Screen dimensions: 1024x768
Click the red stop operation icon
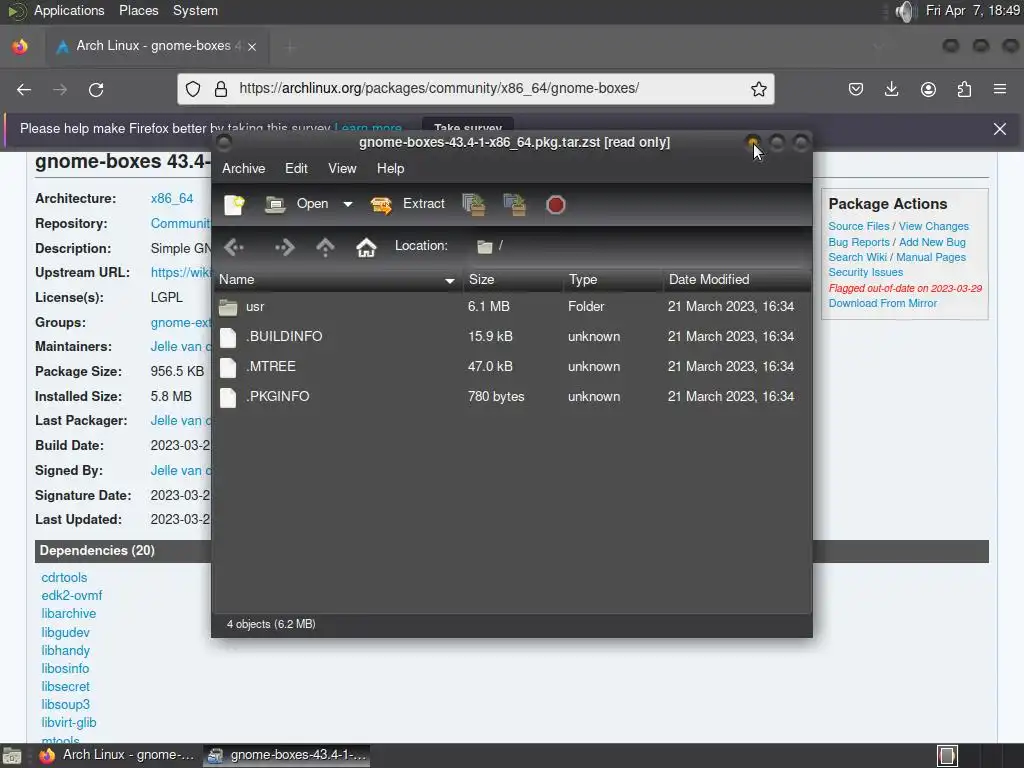click(556, 205)
